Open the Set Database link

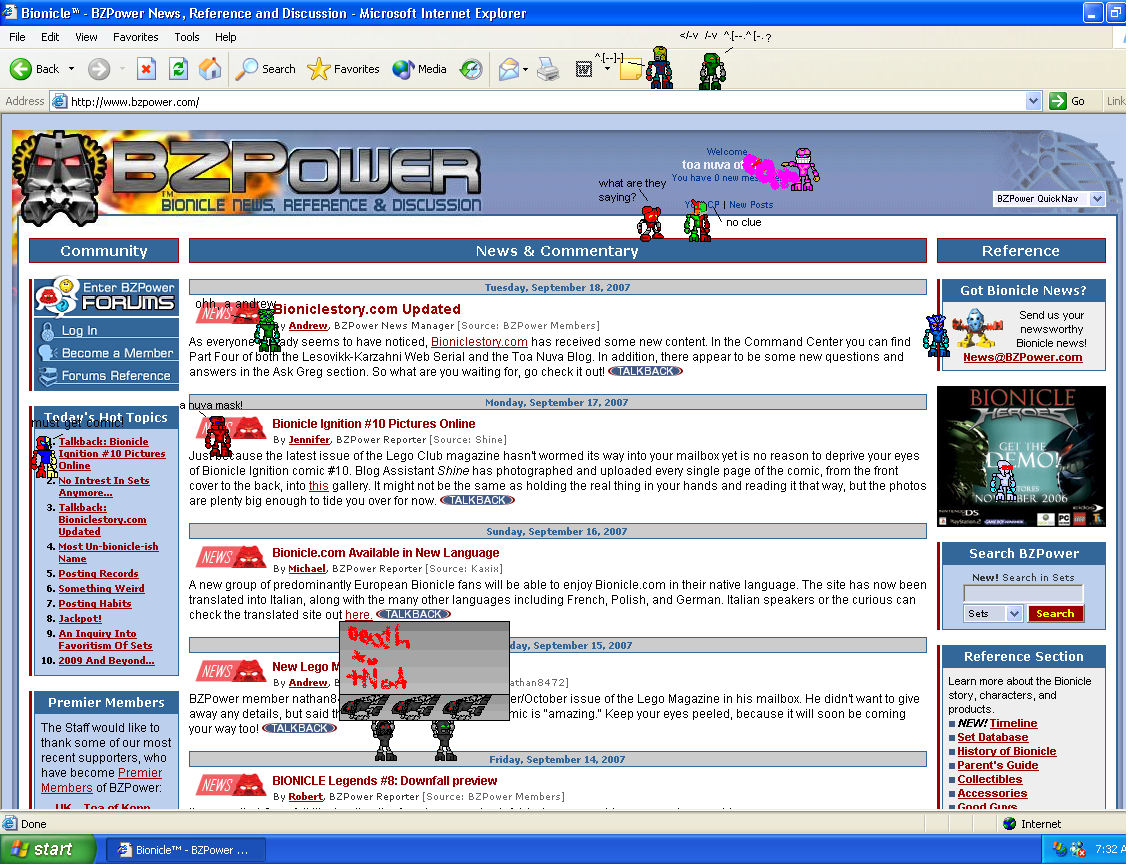click(x=992, y=737)
